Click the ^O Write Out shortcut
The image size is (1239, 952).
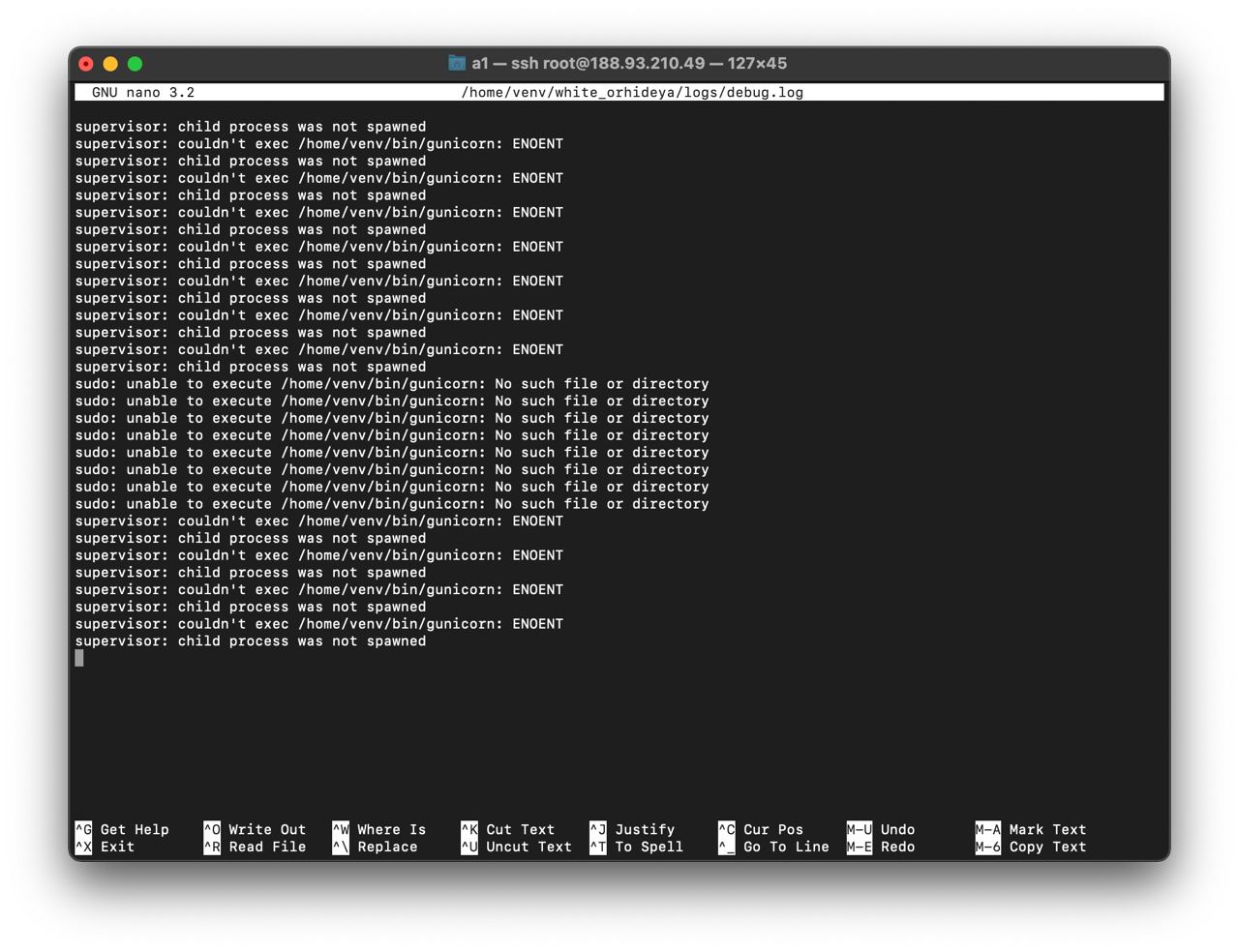pos(255,830)
